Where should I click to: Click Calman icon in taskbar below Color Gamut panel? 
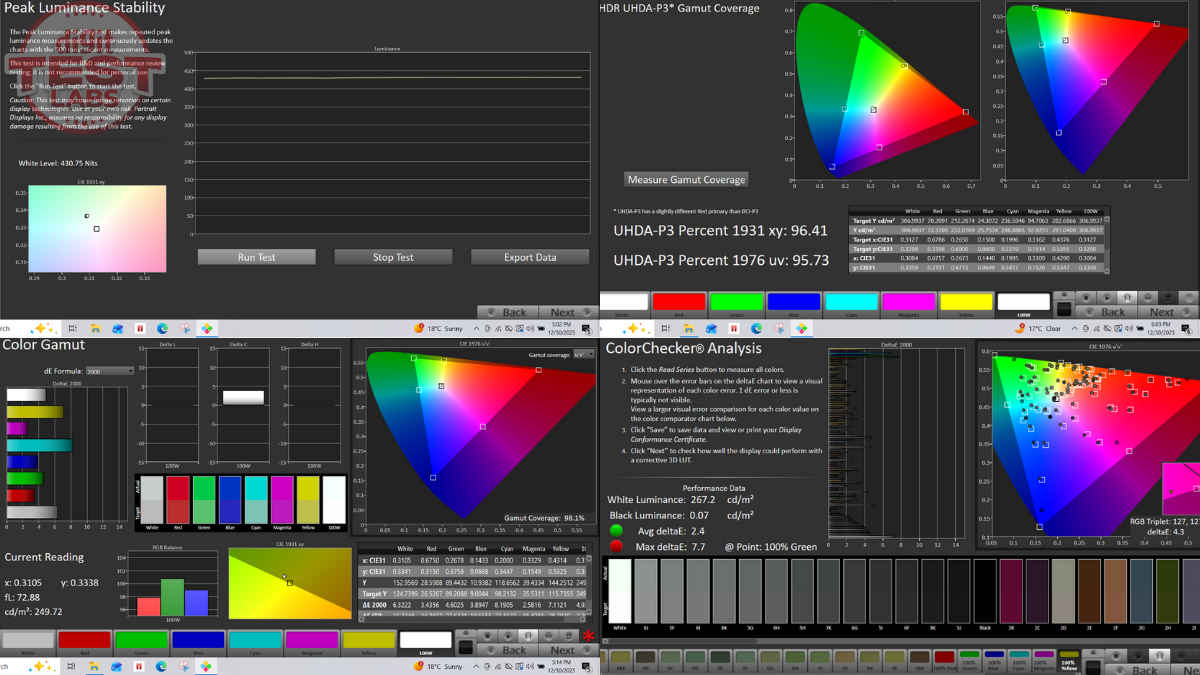tap(206, 666)
